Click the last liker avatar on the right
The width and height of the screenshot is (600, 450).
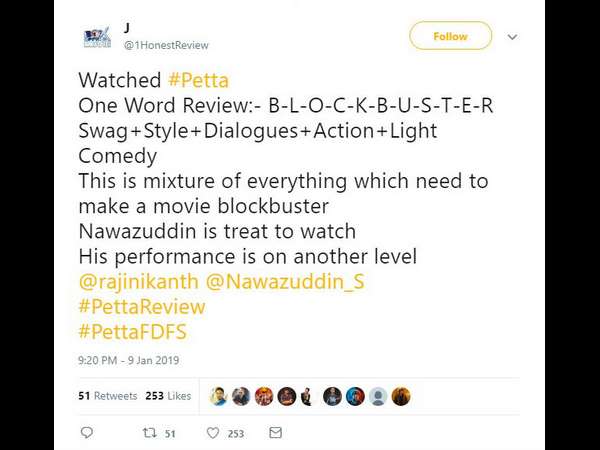click(401, 396)
